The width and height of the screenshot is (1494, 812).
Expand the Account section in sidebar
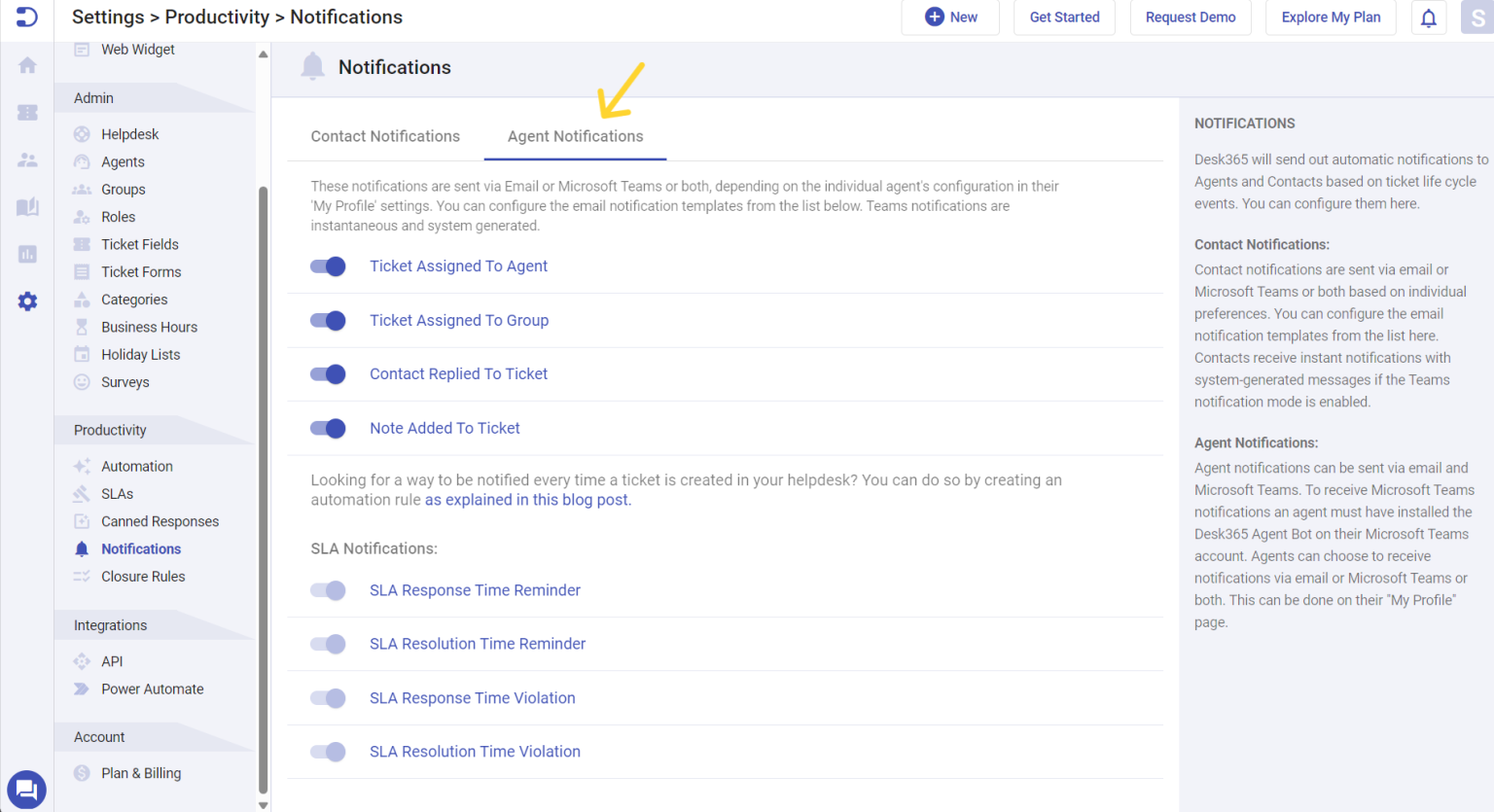(x=98, y=736)
